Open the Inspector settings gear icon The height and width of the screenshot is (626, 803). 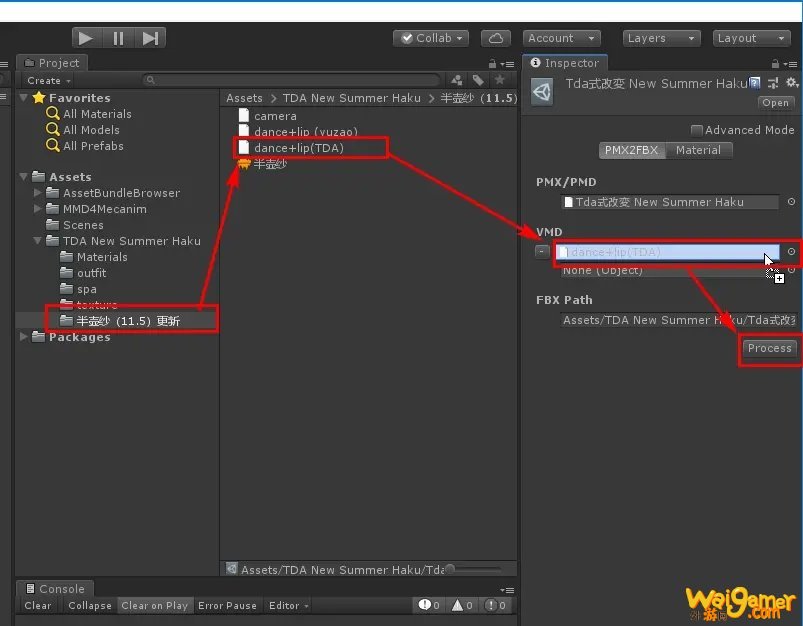[792, 82]
